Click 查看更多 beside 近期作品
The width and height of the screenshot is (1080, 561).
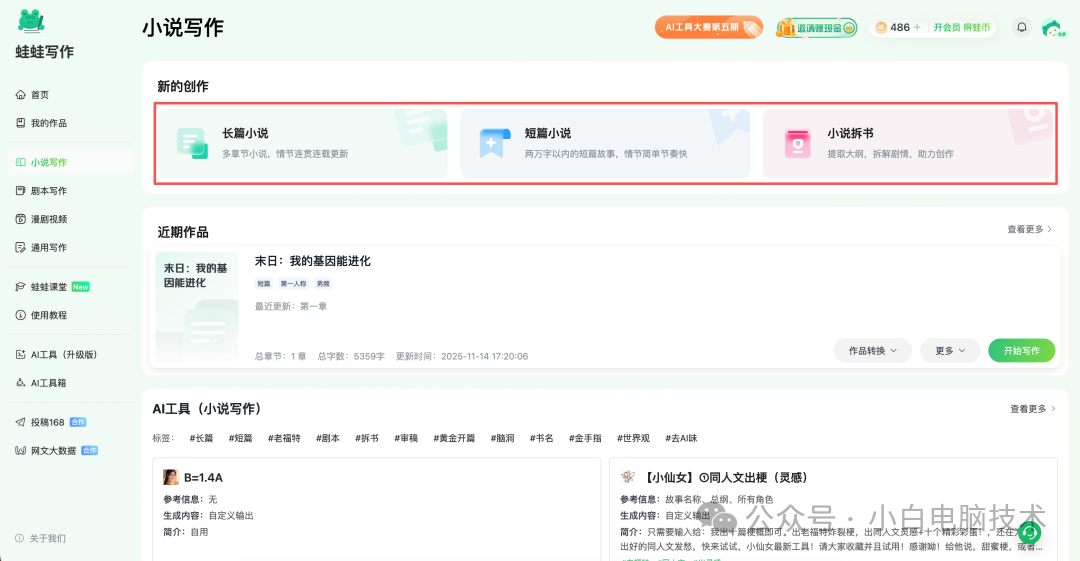point(1029,229)
